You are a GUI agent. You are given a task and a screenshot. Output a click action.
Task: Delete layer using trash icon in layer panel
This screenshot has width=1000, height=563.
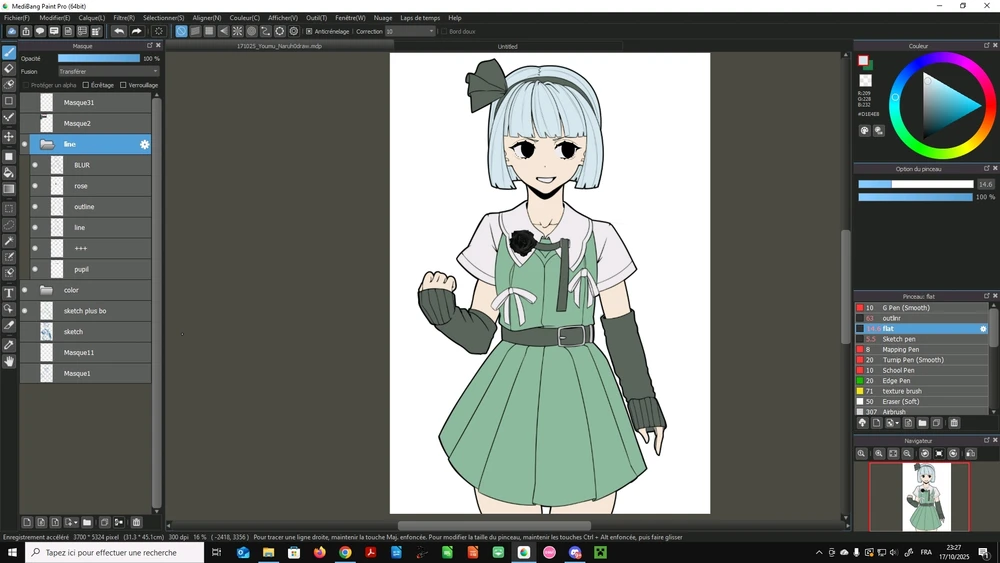[x=136, y=522]
